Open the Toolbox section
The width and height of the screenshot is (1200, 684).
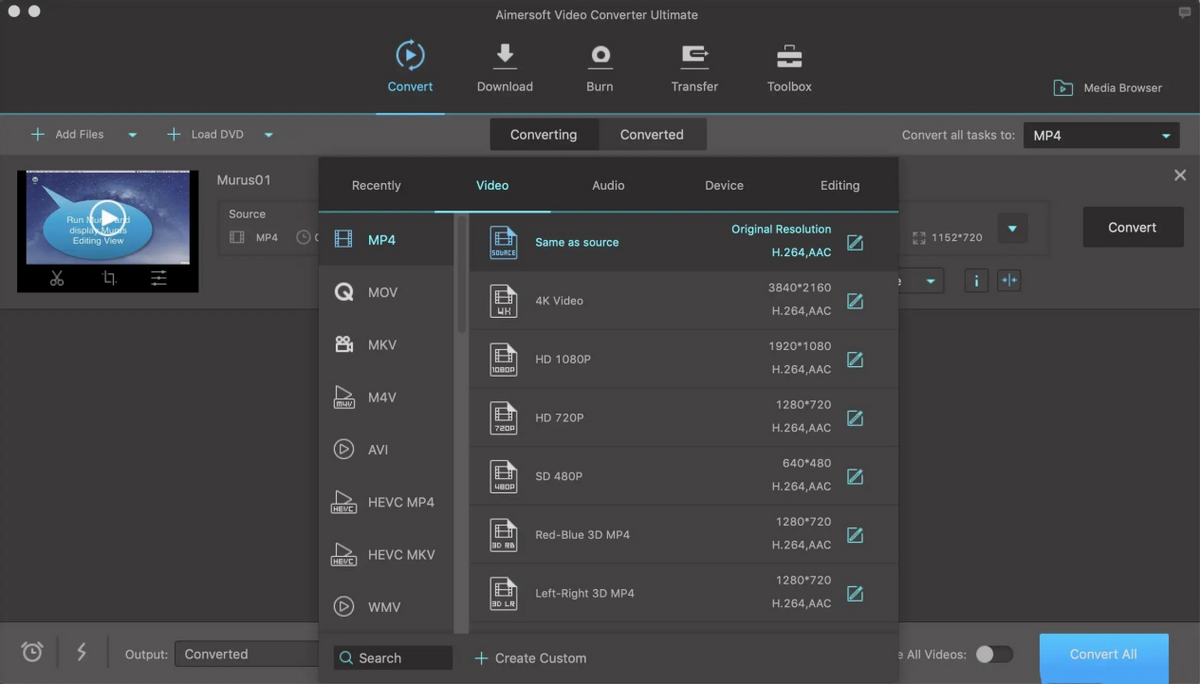[x=789, y=67]
